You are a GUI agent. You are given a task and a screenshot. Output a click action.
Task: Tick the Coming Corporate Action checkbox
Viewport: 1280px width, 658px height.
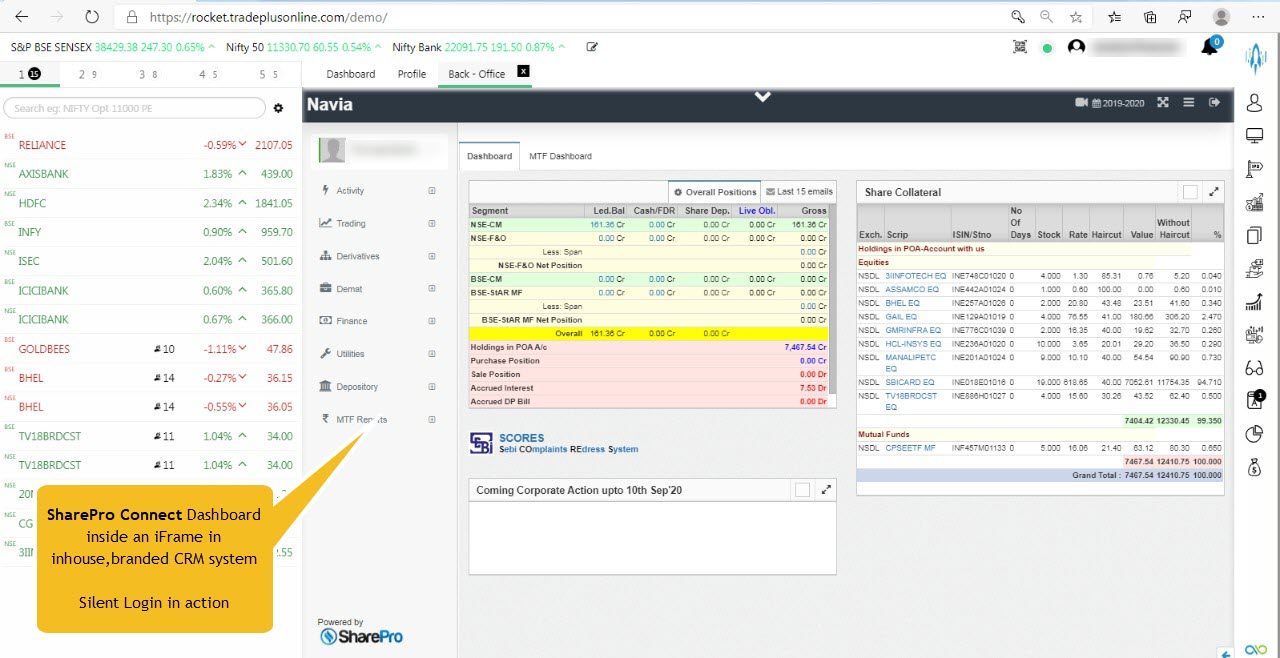tap(802, 490)
